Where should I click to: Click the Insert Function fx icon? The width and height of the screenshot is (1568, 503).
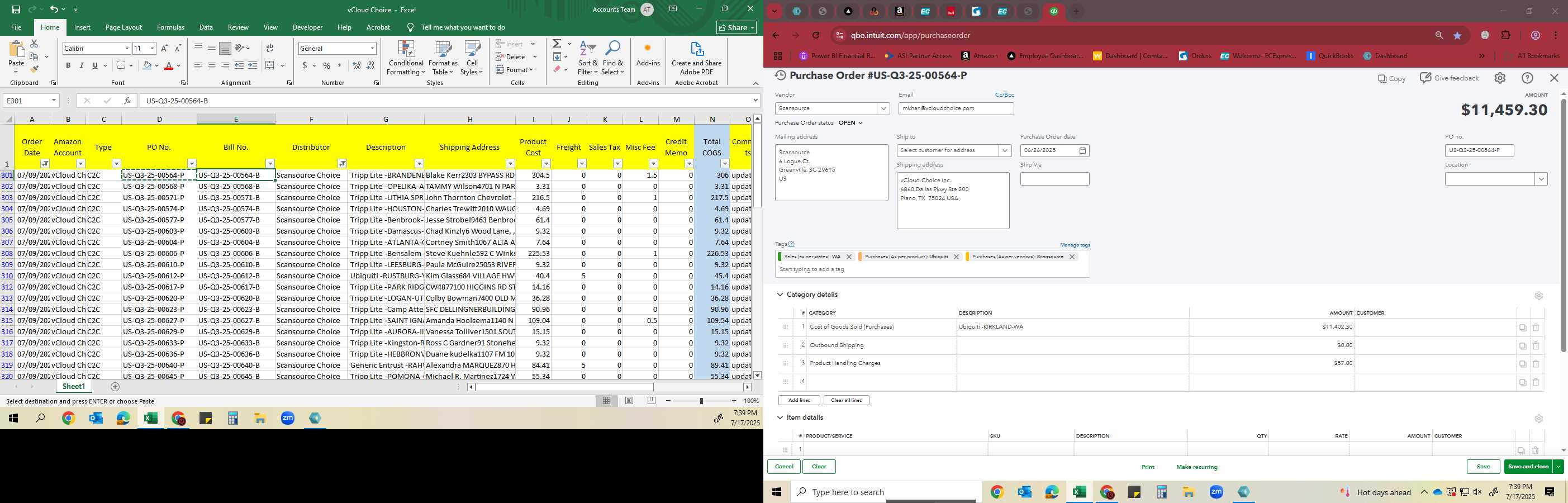[x=127, y=101]
